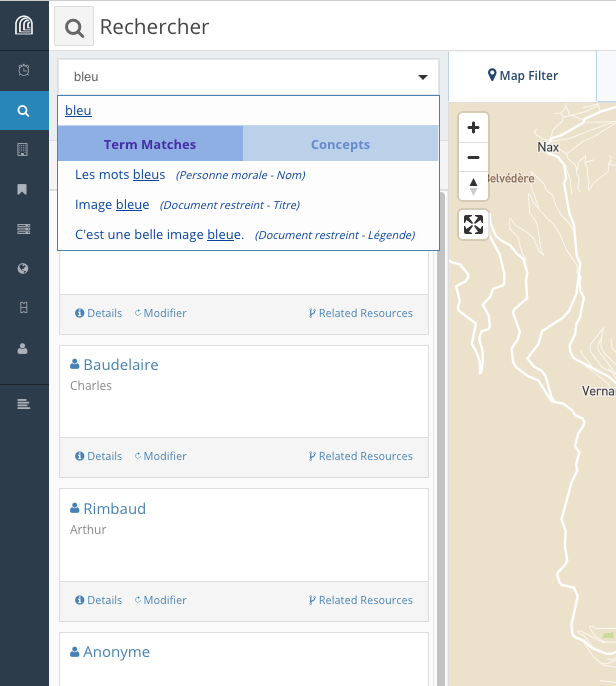This screenshot has width=616, height=686.
Task: Zoom in on the map
Action: tap(473, 128)
